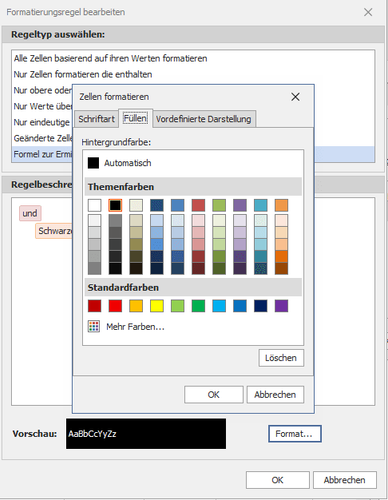Choose bright red standard color swatch
The height and width of the screenshot is (500, 388).
pyautogui.click(x=115, y=306)
